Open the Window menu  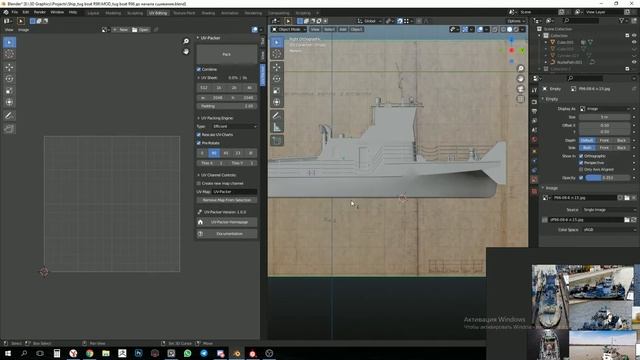(x=57, y=12)
